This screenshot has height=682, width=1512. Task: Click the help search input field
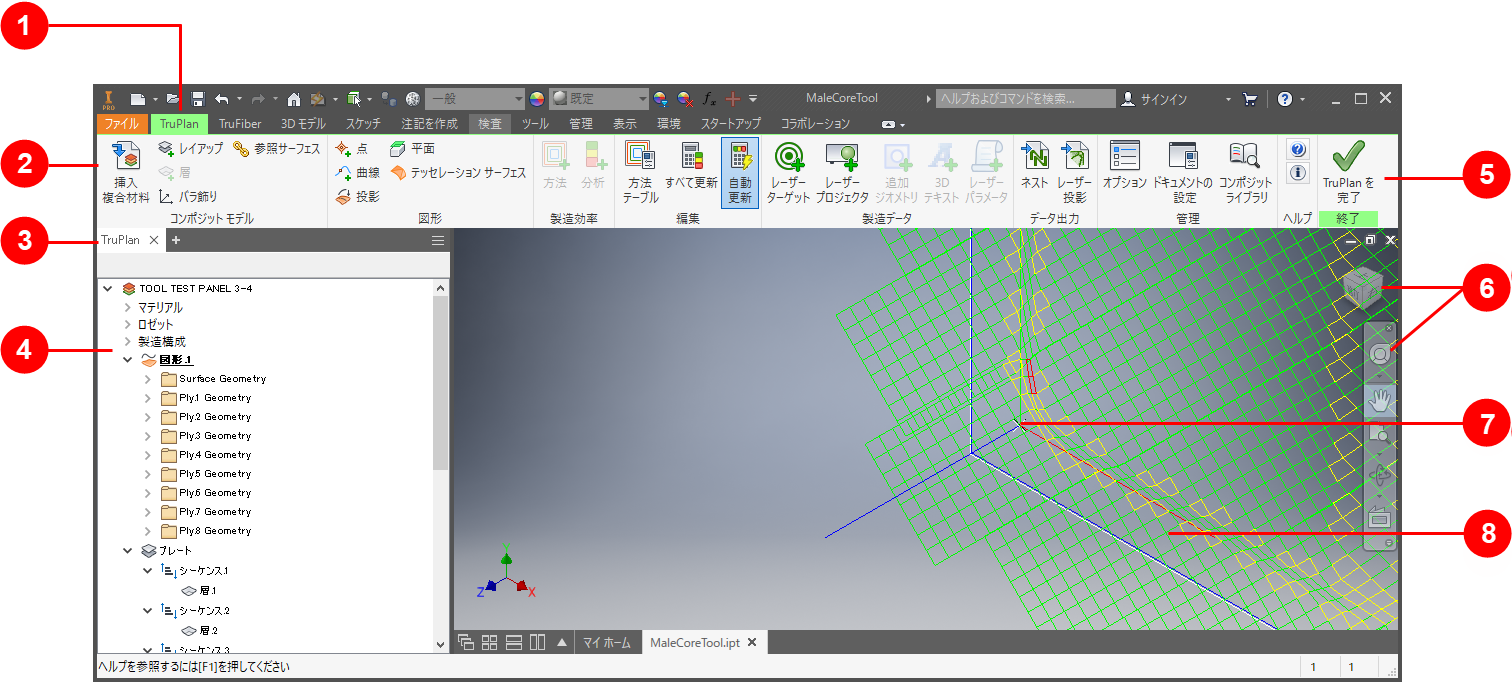click(x=1025, y=99)
